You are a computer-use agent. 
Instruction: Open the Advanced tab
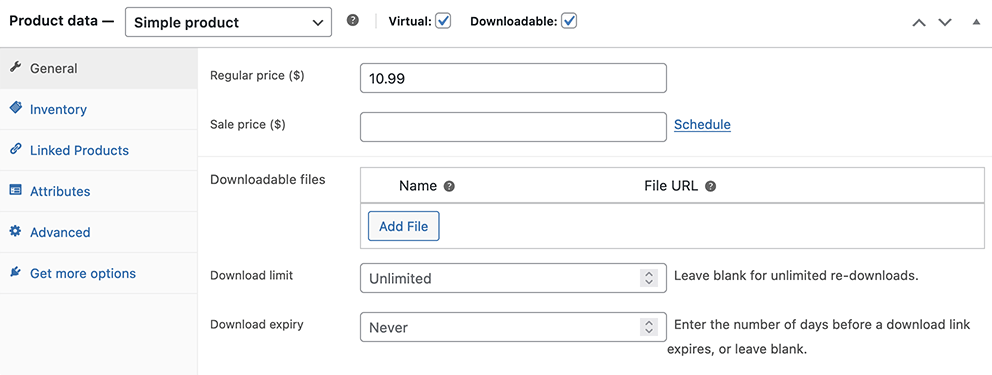click(x=99, y=232)
